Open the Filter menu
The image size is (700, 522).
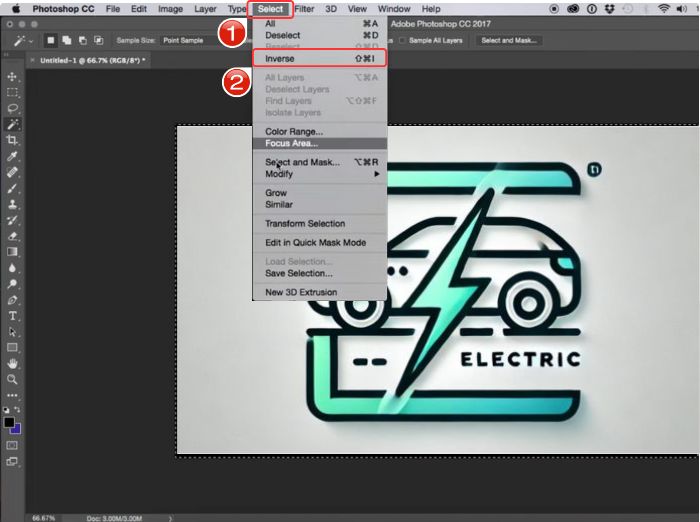[x=304, y=9]
